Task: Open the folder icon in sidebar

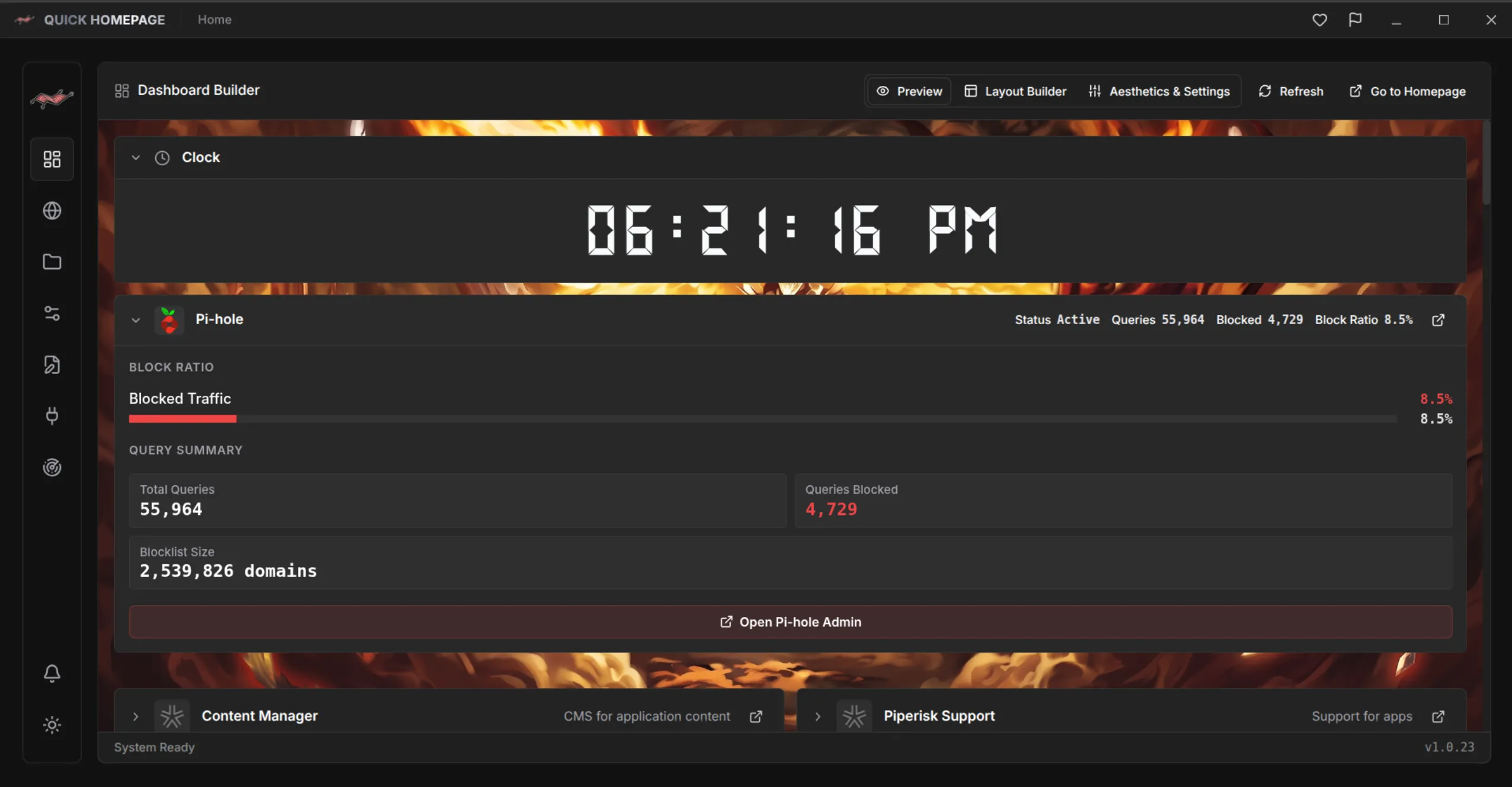Action: (52, 262)
